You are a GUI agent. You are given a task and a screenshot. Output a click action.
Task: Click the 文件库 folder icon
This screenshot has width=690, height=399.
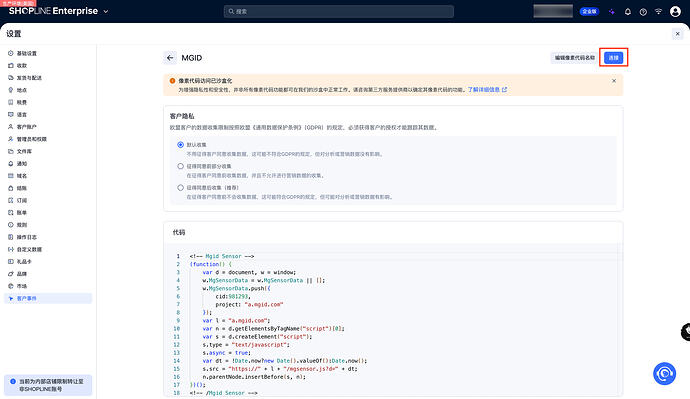pyautogui.click(x=11, y=151)
